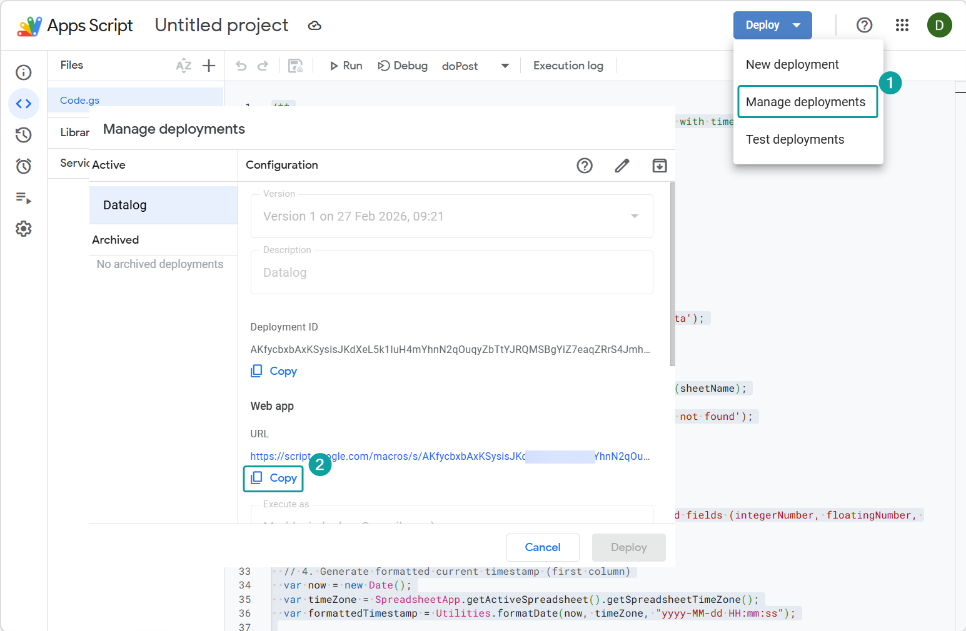Image resolution: width=966 pixels, height=631 pixels.
Task: Add a new file with plus icon
Action: pos(209,66)
